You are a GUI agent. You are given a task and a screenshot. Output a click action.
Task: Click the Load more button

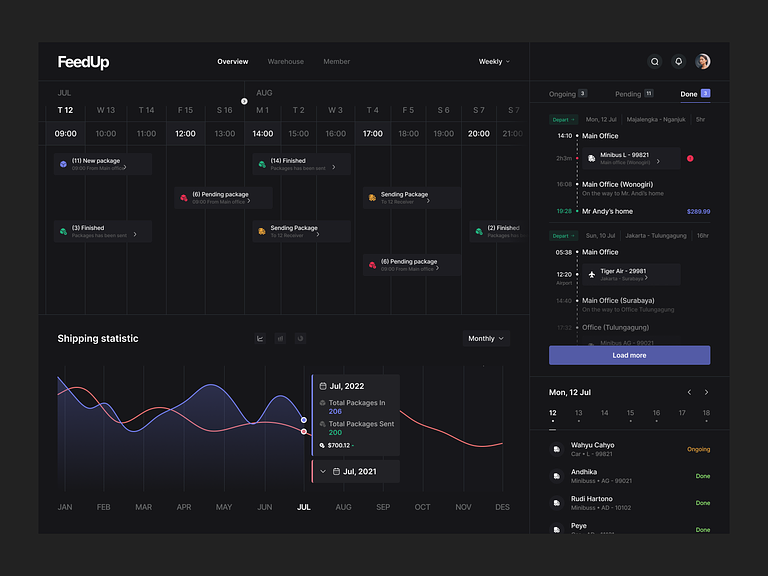tap(629, 355)
